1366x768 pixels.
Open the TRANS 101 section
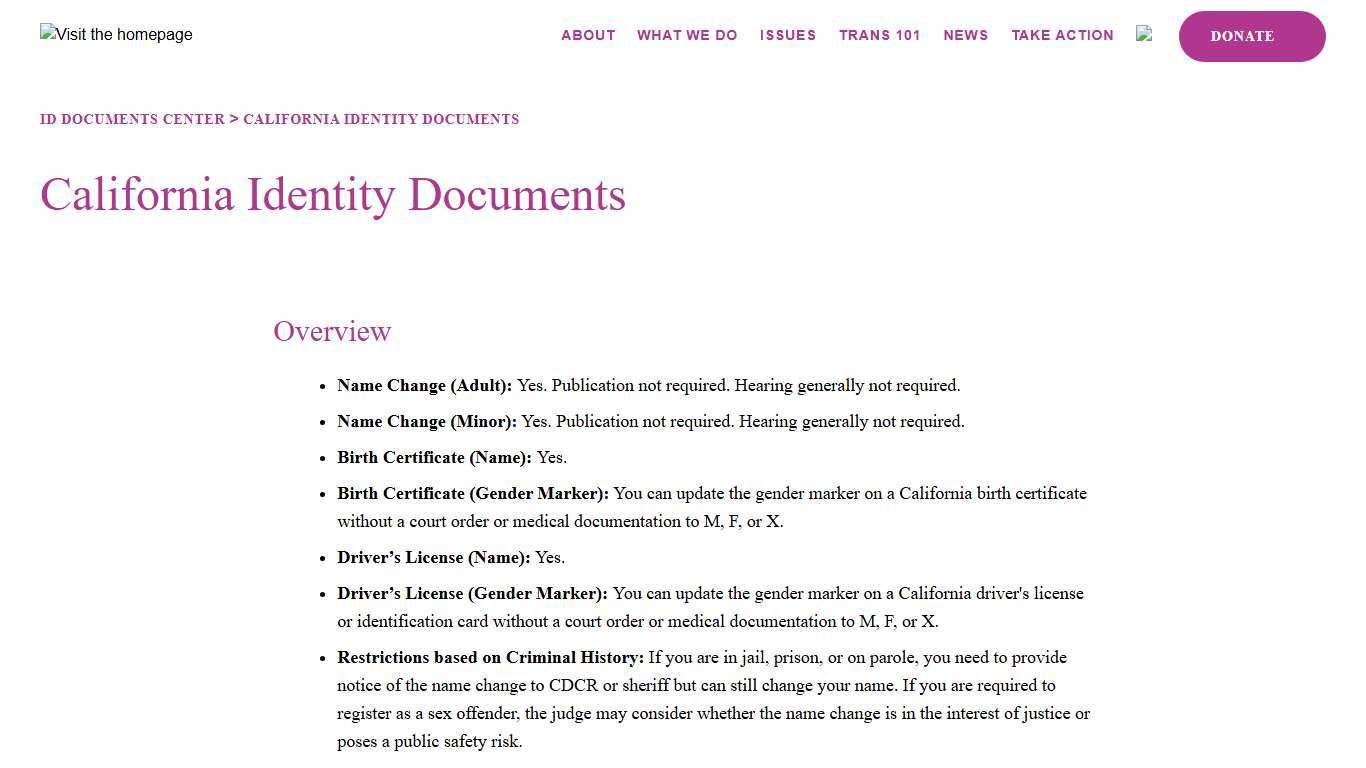(879, 35)
